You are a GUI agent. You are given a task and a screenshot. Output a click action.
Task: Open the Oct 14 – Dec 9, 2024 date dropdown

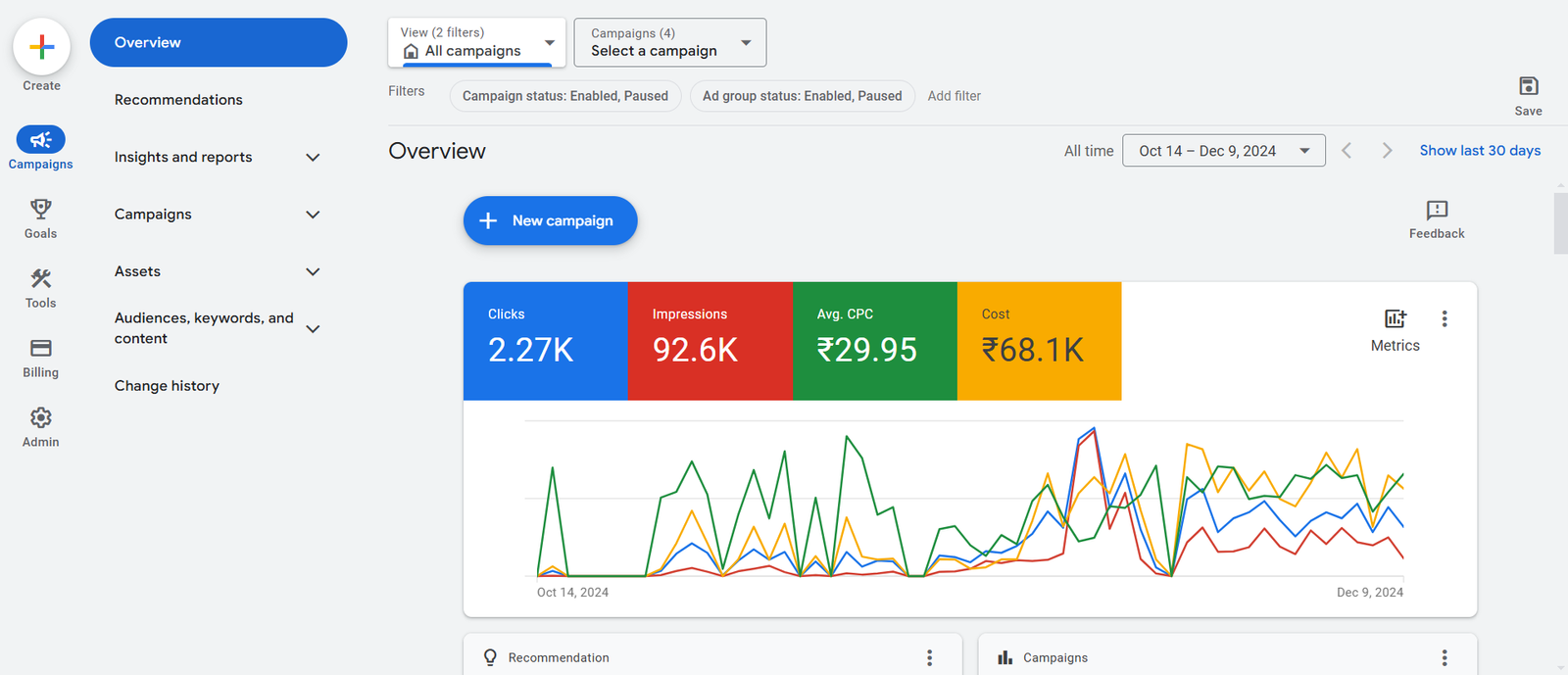pos(1223,150)
